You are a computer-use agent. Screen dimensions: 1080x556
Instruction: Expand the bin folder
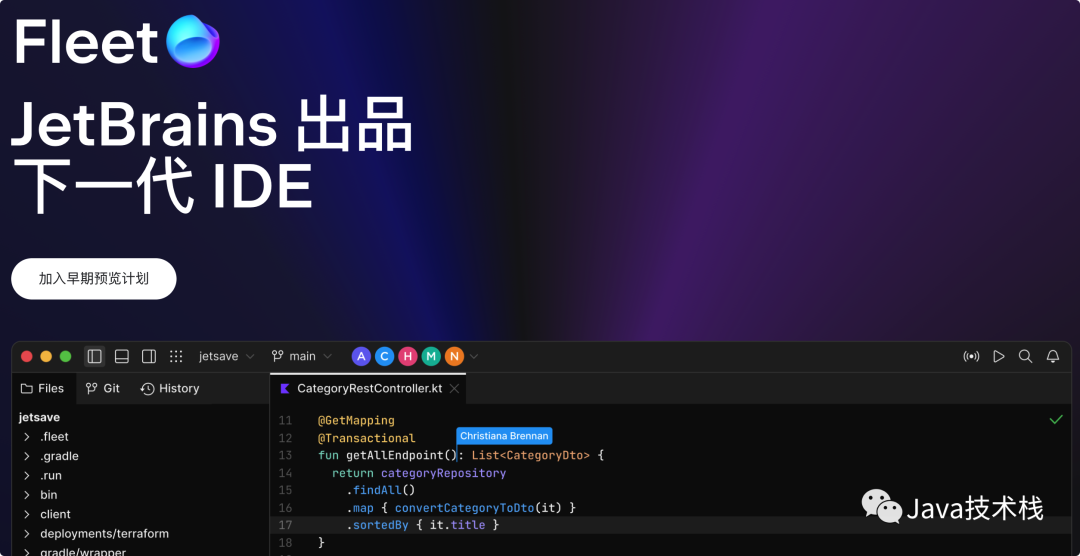pyautogui.click(x=26, y=495)
